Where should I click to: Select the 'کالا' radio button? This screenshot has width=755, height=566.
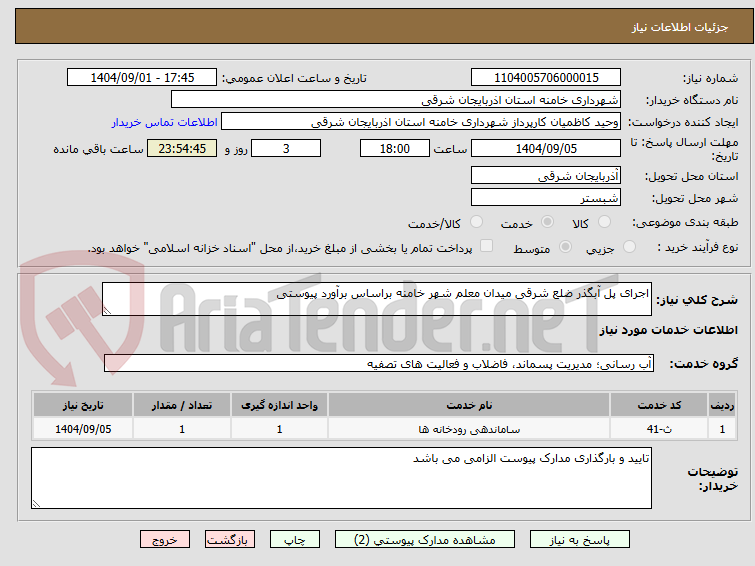pos(604,222)
